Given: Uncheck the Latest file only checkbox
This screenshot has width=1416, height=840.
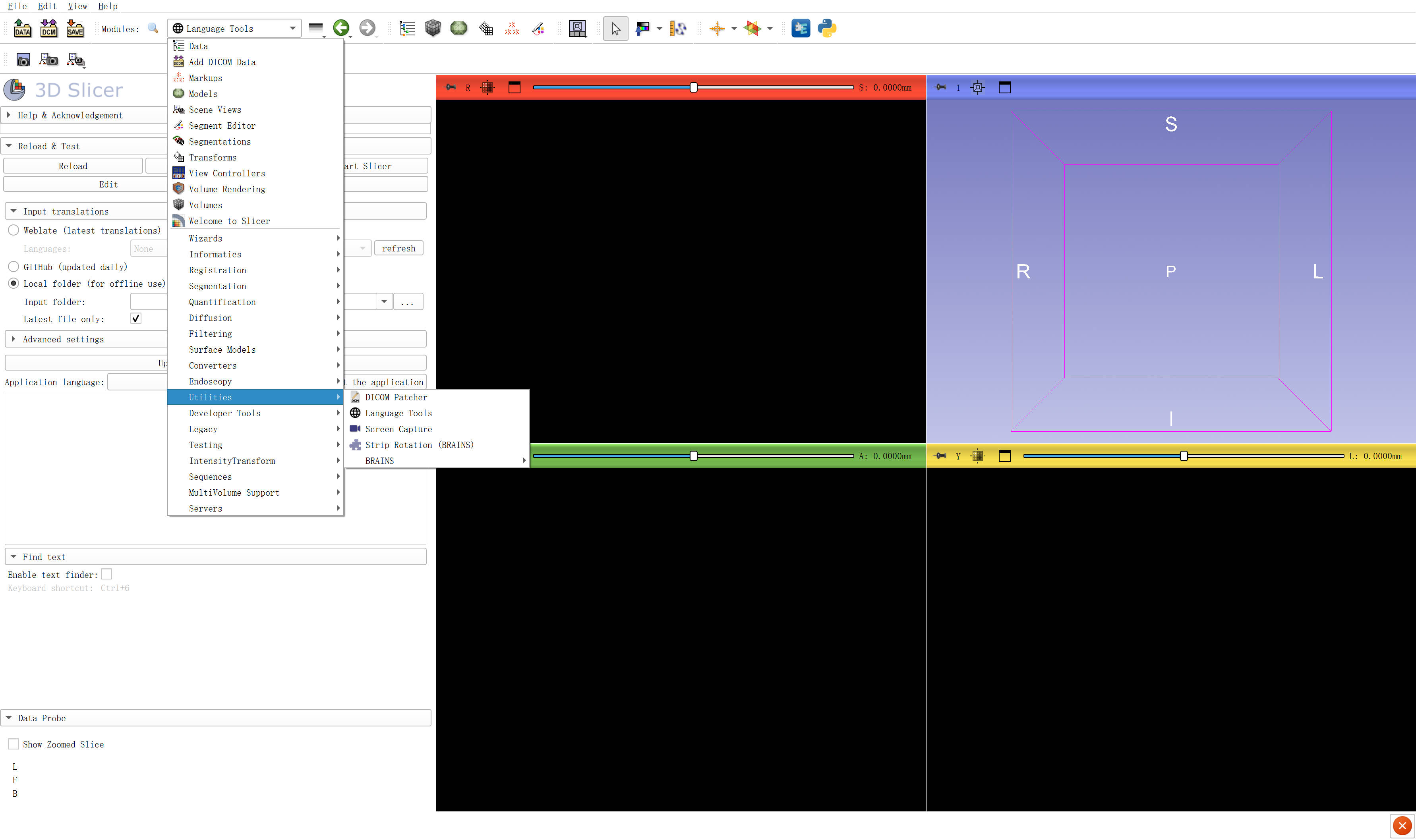Looking at the screenshot, I should pyautogui.click(x=136, y=319).
